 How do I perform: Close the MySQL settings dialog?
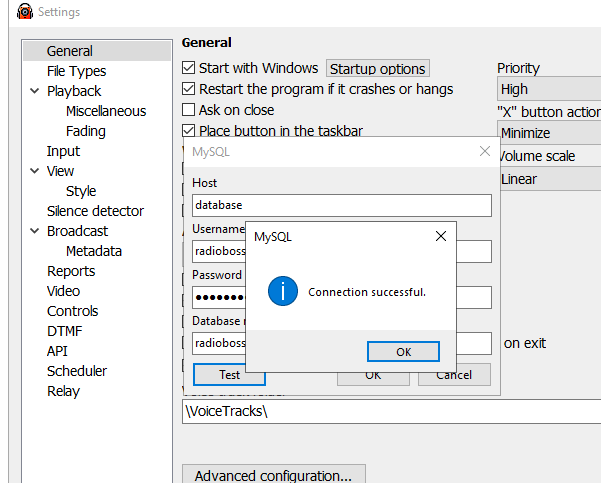pyautogui.click(x=485, y=152)
